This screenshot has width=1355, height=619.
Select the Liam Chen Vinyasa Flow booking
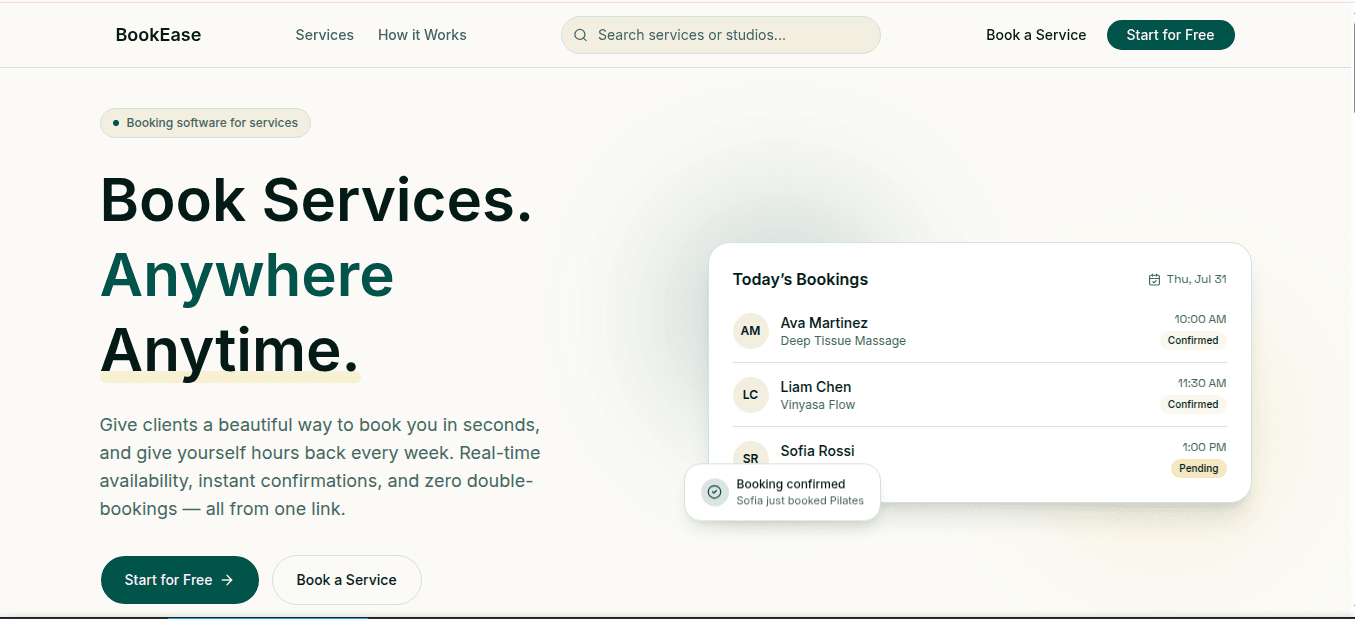[979, 395]
